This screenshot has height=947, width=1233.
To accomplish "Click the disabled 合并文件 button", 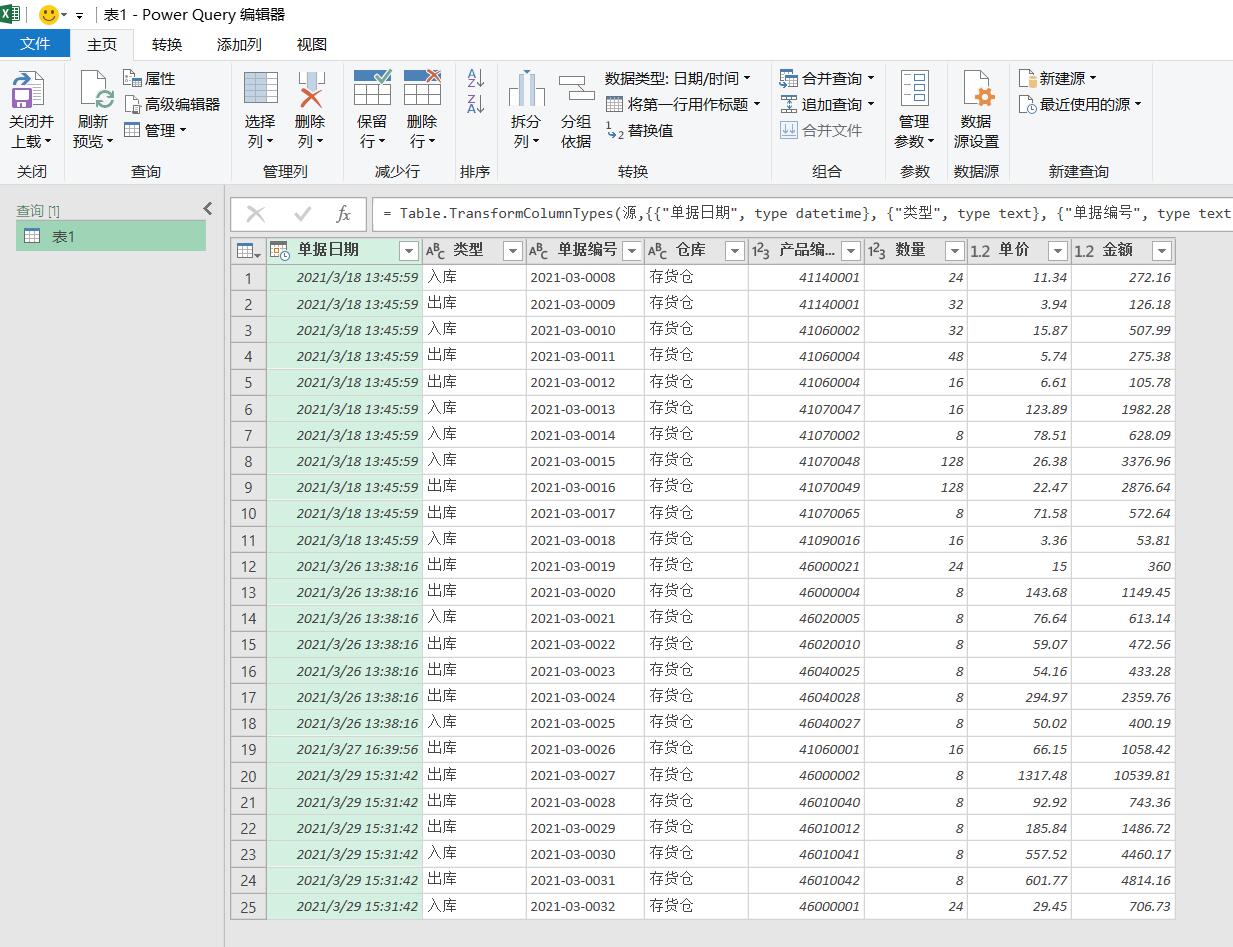I will (x=821, y=130).
